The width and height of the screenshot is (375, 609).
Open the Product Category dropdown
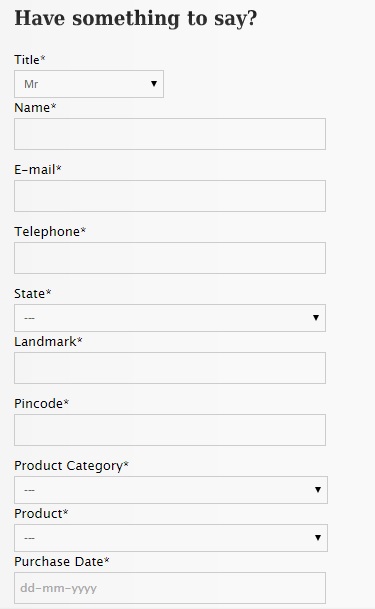(x=171, y=490)
